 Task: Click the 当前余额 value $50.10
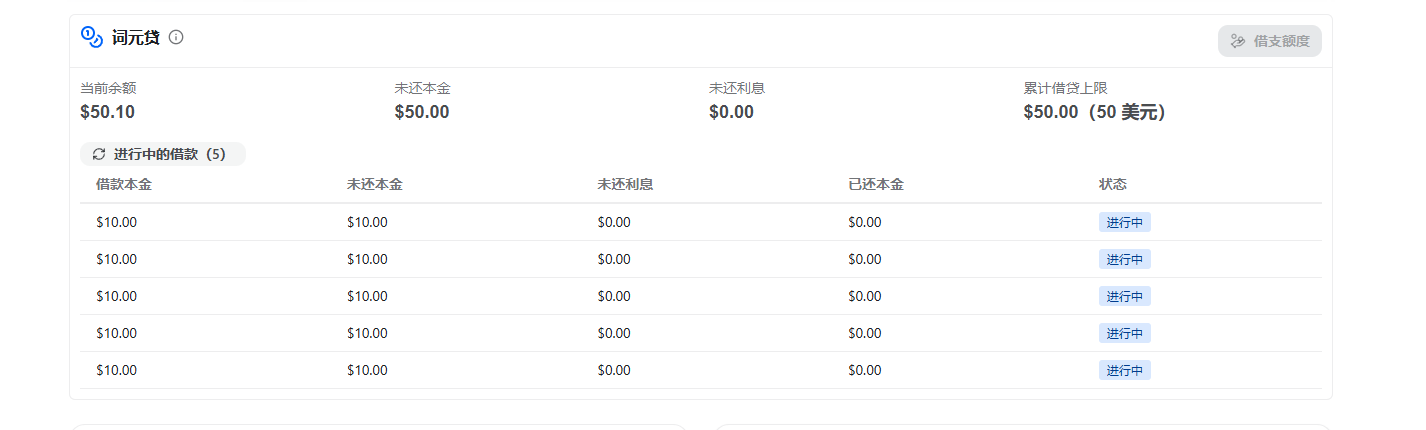[x=108, y=112]
